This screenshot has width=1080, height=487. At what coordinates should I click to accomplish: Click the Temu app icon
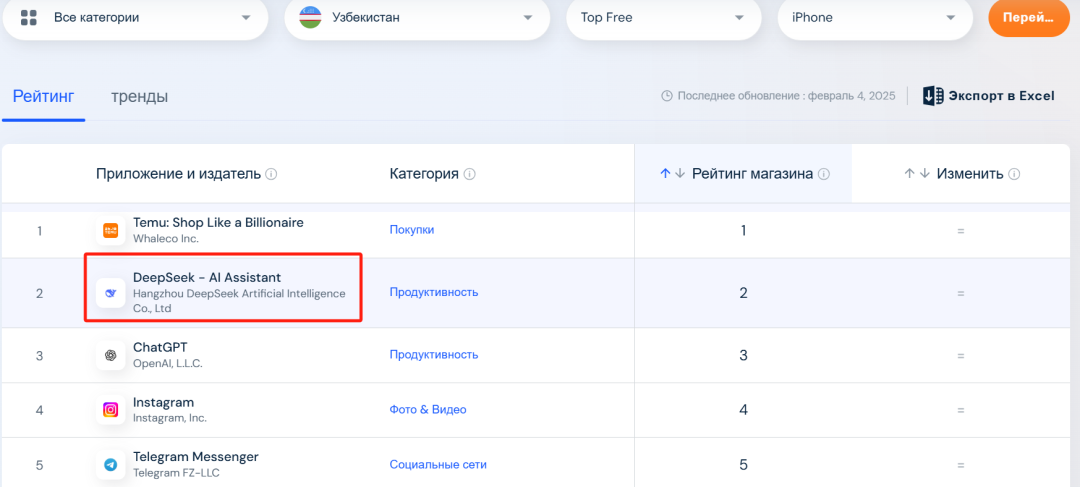(110, 230)
